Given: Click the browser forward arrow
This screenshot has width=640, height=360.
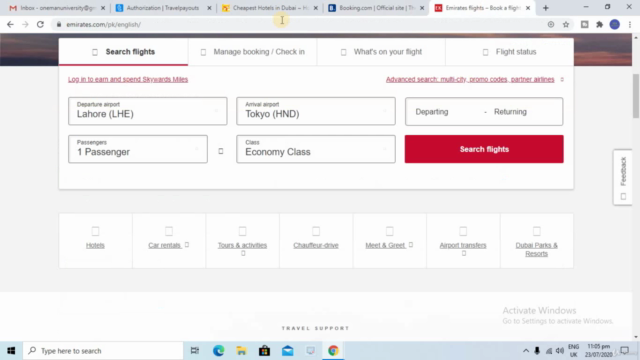Looking at the screenshot, I should click(x=25, y=24).
